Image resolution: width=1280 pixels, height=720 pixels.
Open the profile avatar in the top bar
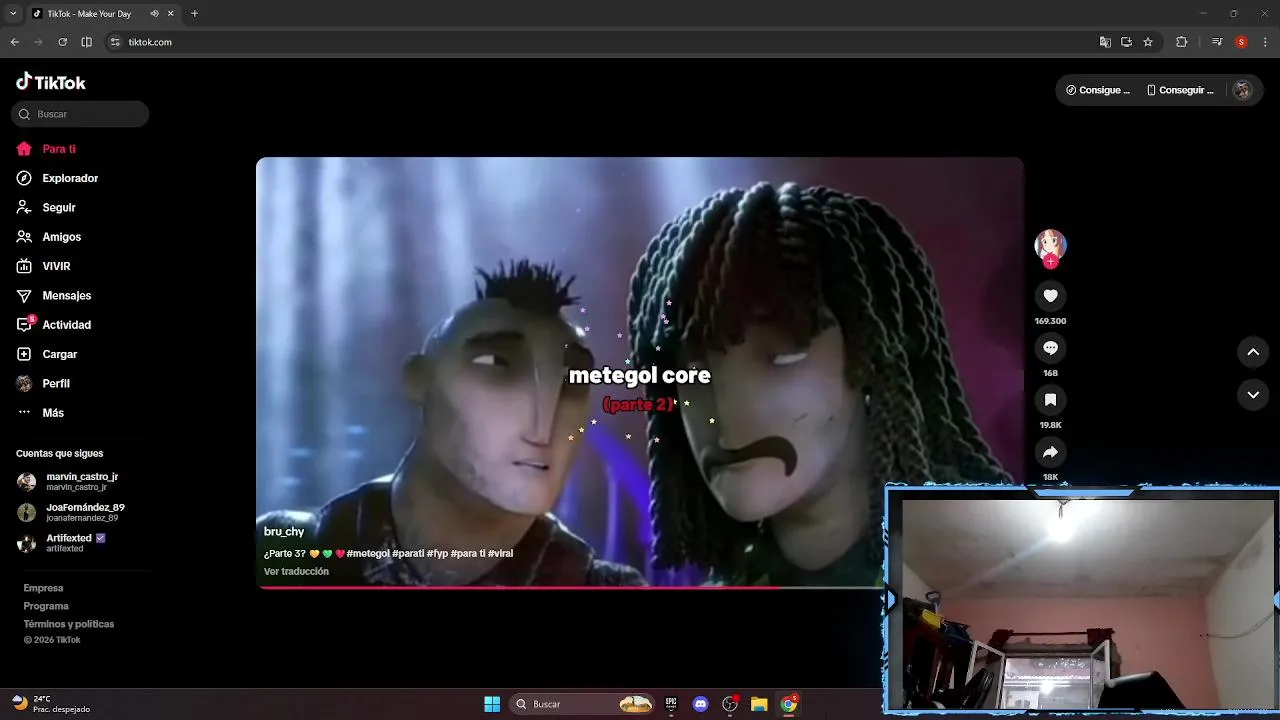[1242, 90]
